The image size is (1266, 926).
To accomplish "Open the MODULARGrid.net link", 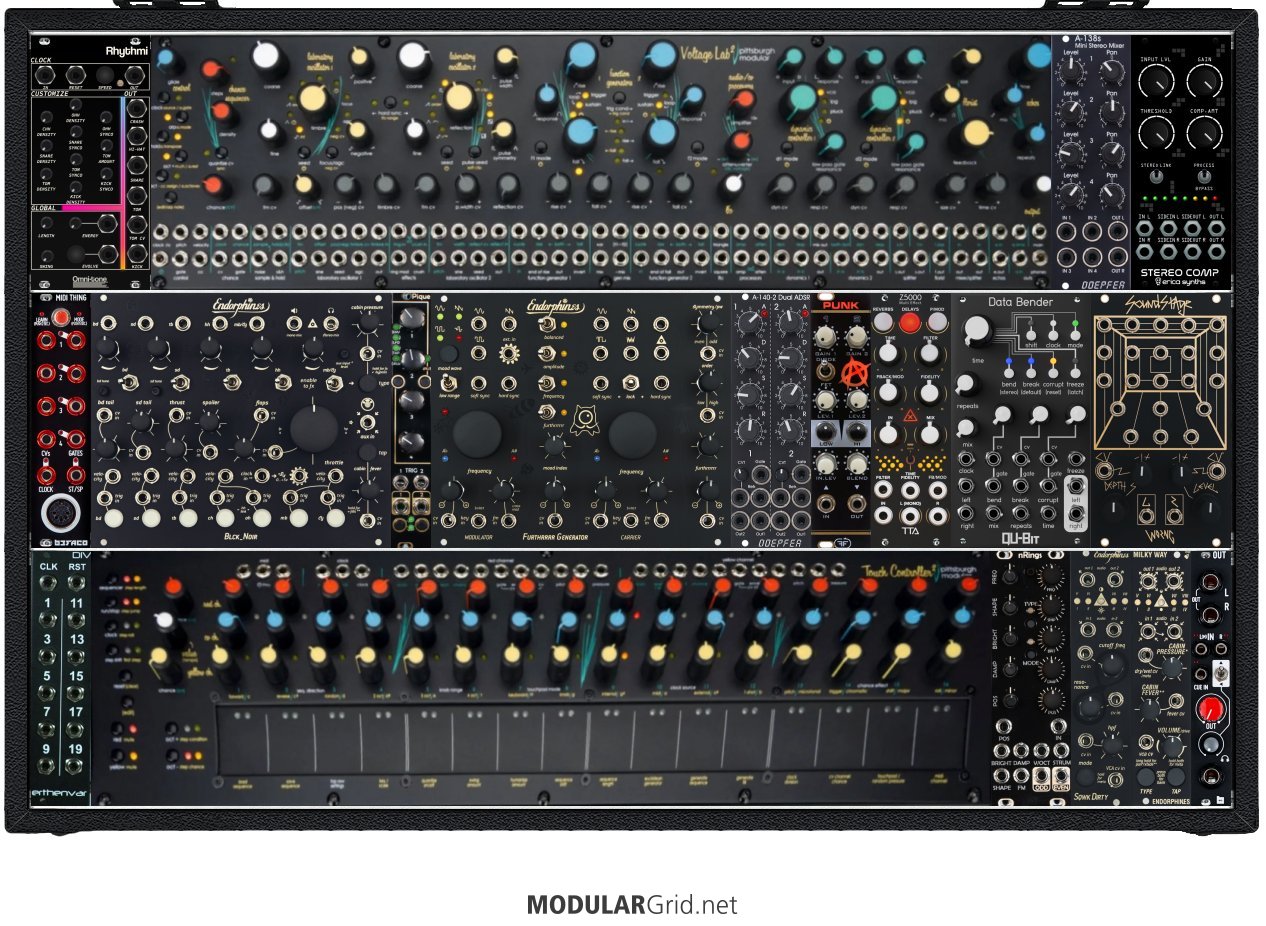I will pos(632,906).
